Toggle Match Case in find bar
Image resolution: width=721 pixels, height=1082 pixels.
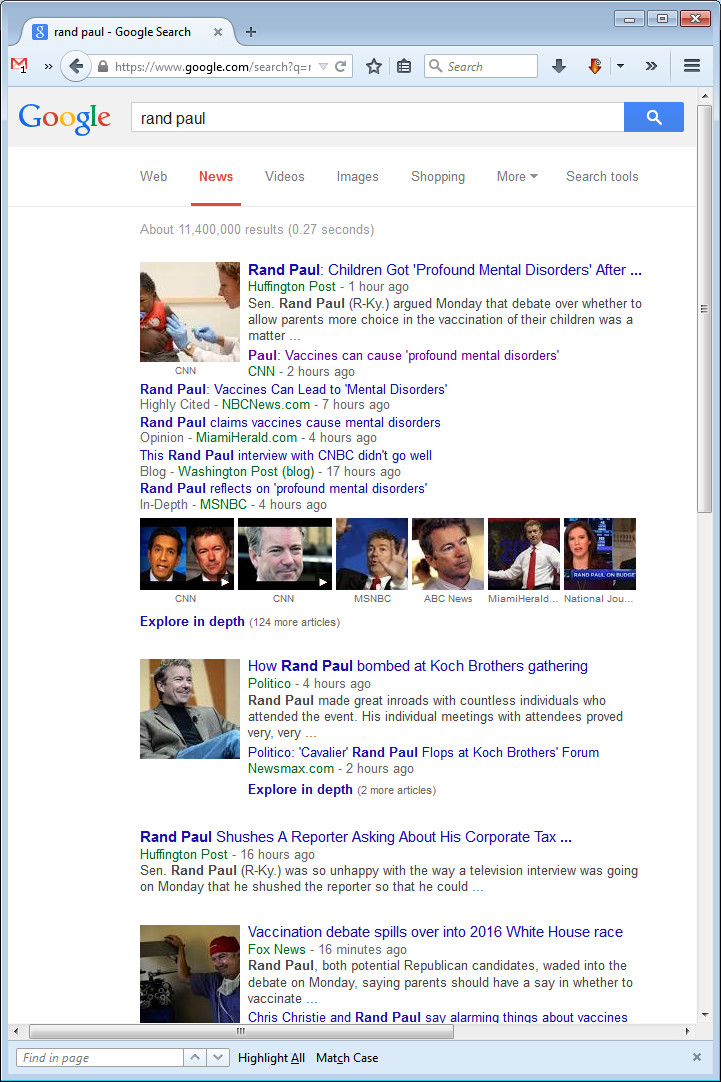(x=347, y=1058)
